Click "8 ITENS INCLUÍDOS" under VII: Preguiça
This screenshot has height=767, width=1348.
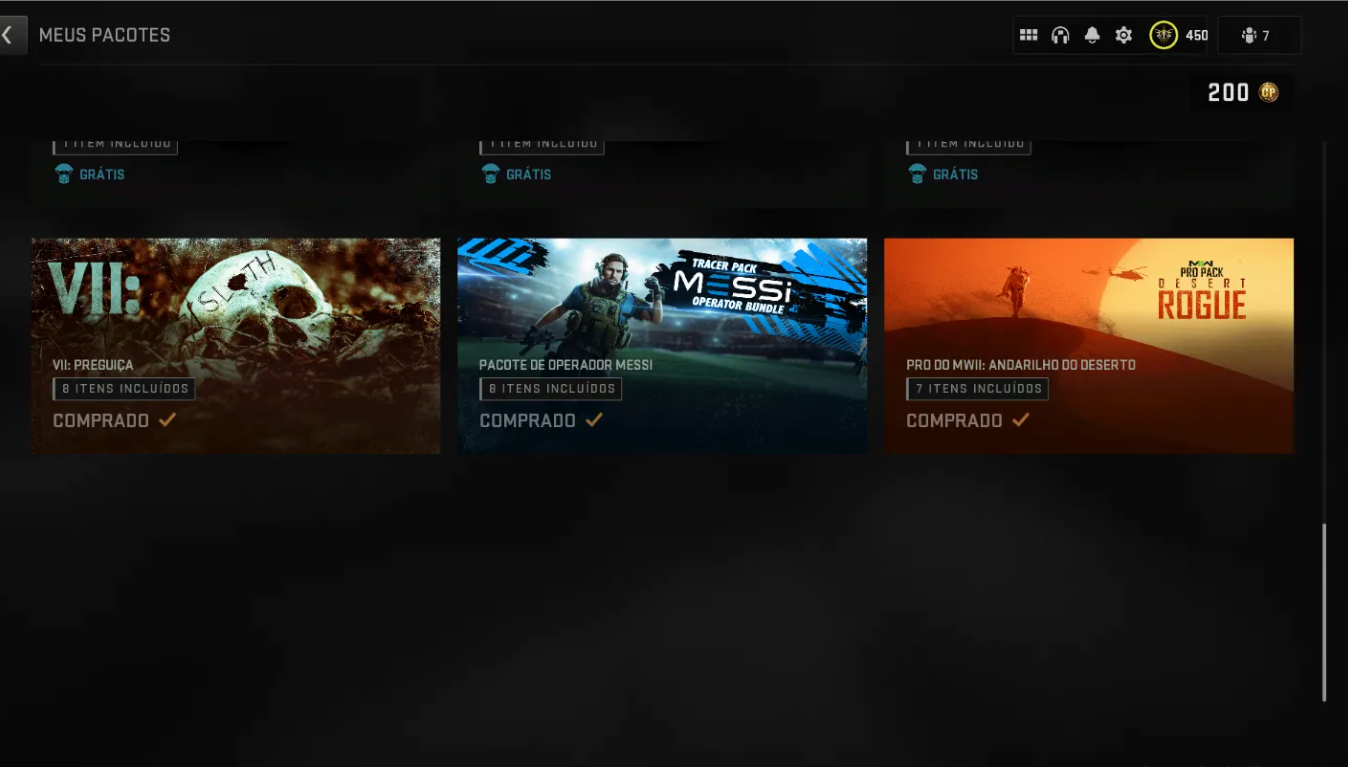124,389
